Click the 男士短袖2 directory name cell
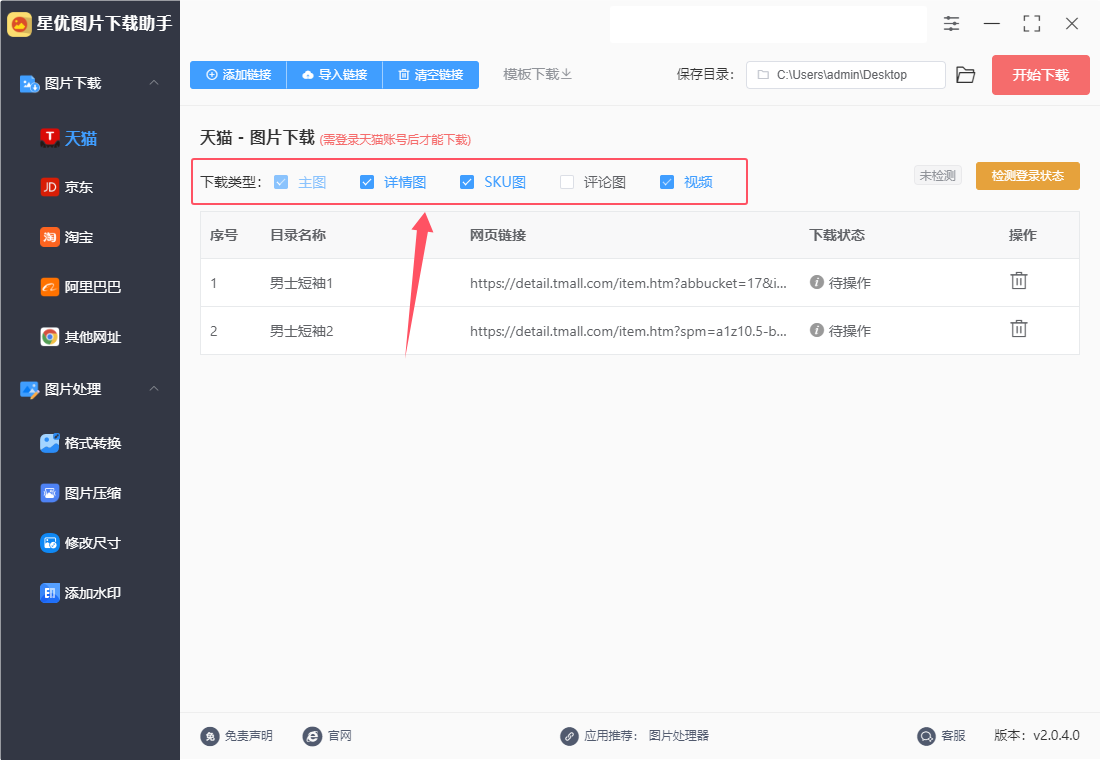Image resolution: width=1100 pixels, height=760 pixels. 302,331
